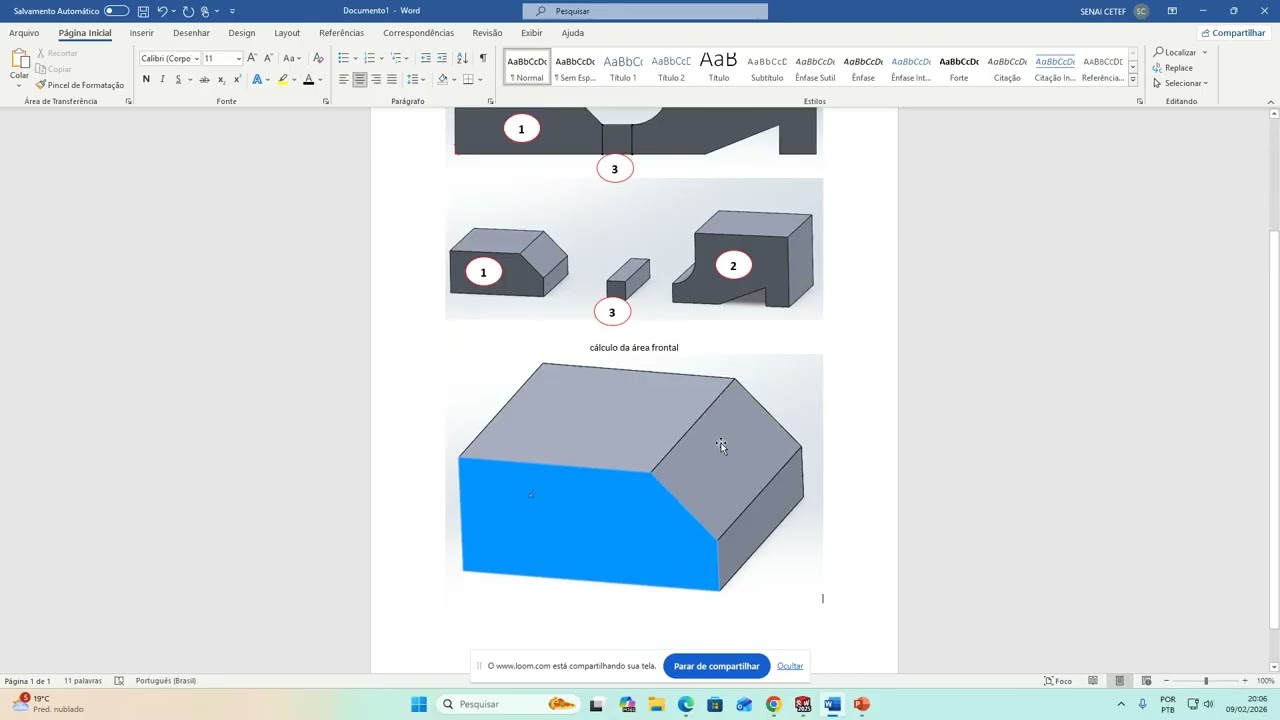The height and width of the screenshot is (720, 1280).
Task: Apply yellow text highlight color
Action: [x=283, y=79]
